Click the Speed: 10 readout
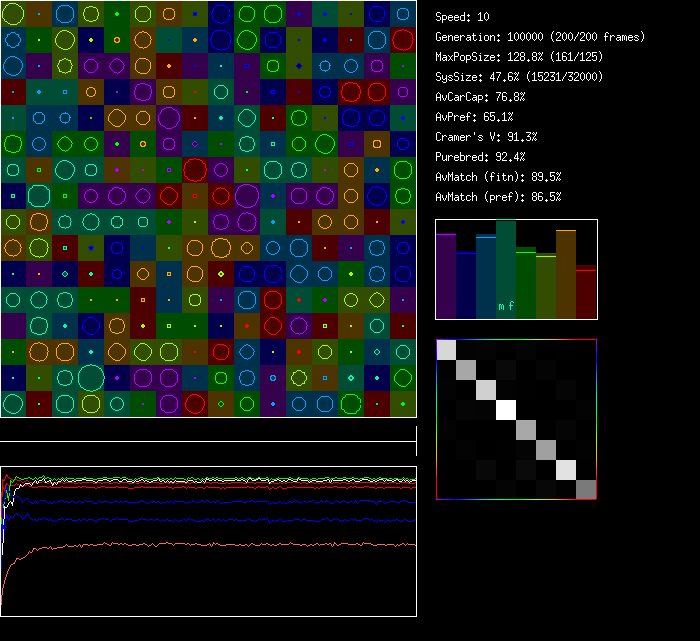 tap(462, 17)
